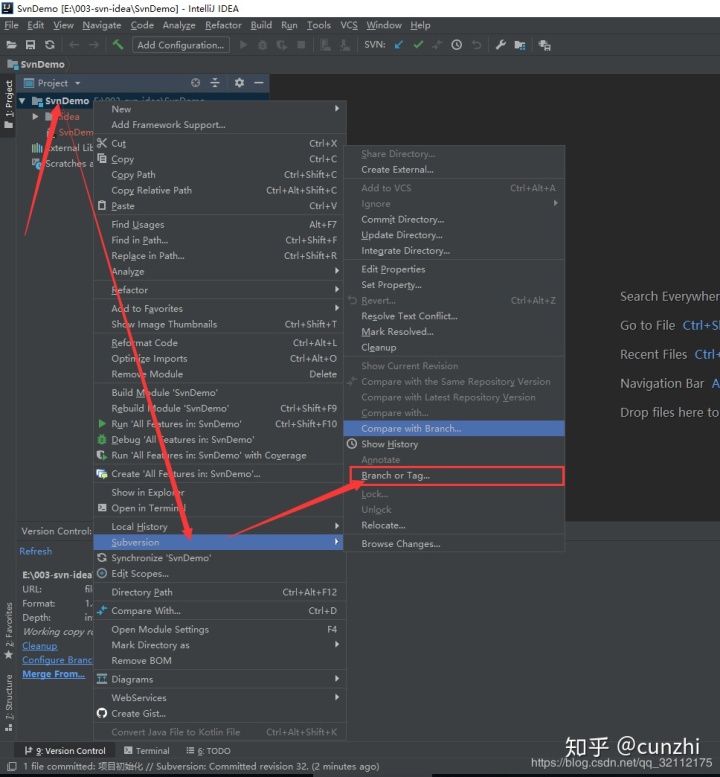This screenshot has width=720, height=777.
Task: Open SVN Show History clock icon
Action: [456, 45]
